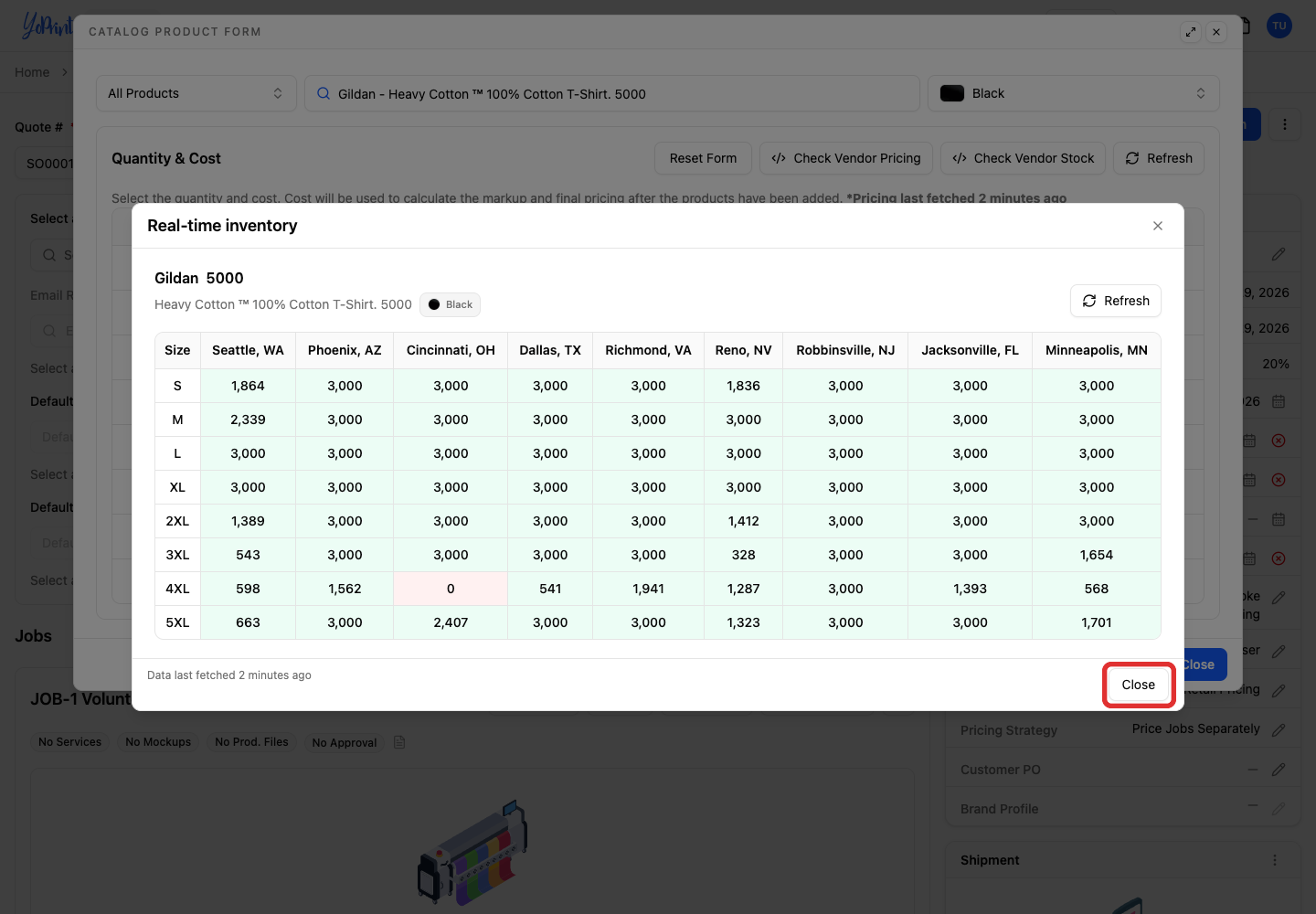The height and width of the screenshot is (914, 1316).
Task: Close the Real-time inventory dialog with the X icon
Action: pyautogui.click(x=1158, y=226)
